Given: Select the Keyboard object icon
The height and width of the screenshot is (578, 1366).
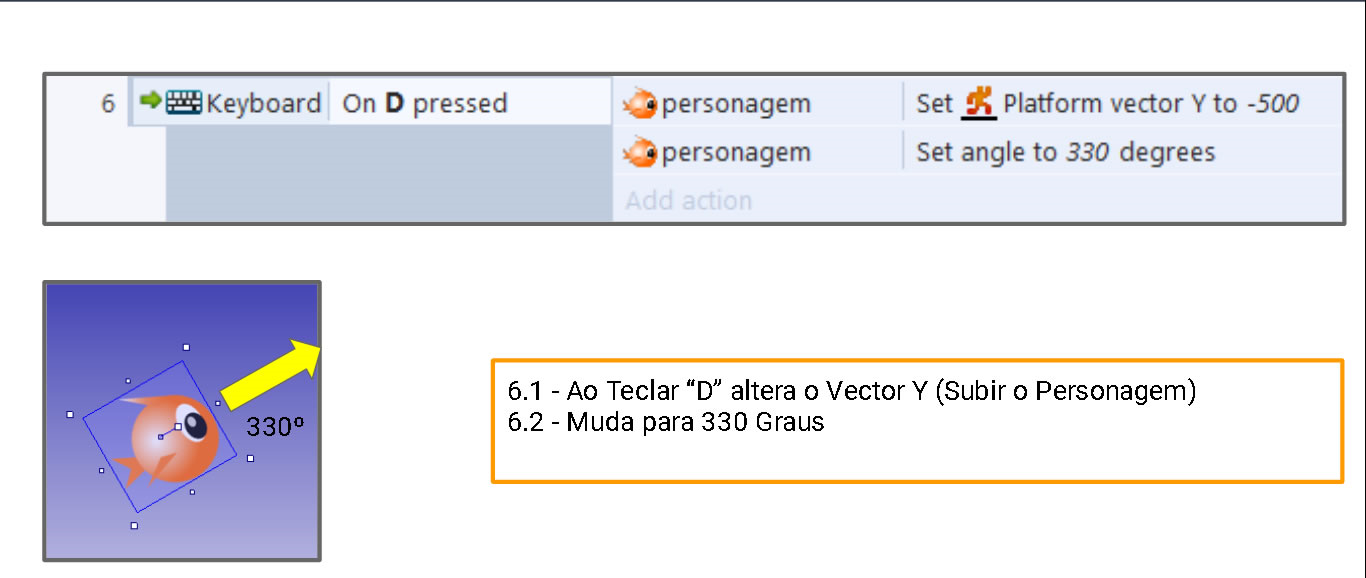Looking at the screenshot, I should [184, 102].
